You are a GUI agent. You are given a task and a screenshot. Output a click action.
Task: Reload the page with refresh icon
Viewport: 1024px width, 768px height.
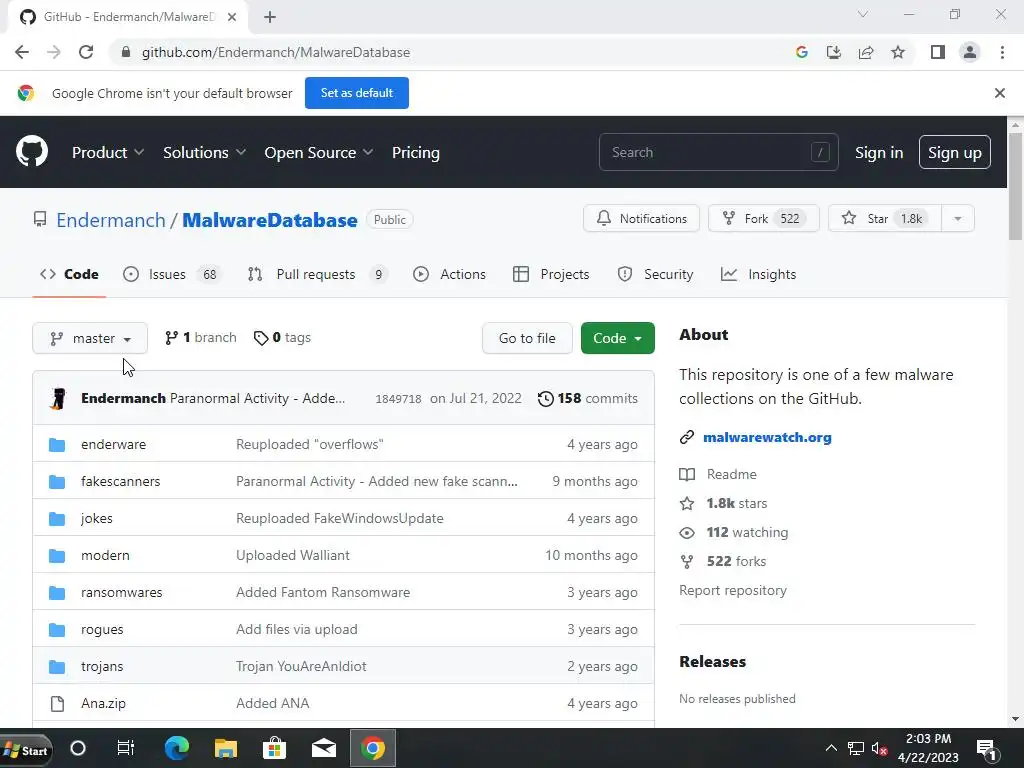86,52
